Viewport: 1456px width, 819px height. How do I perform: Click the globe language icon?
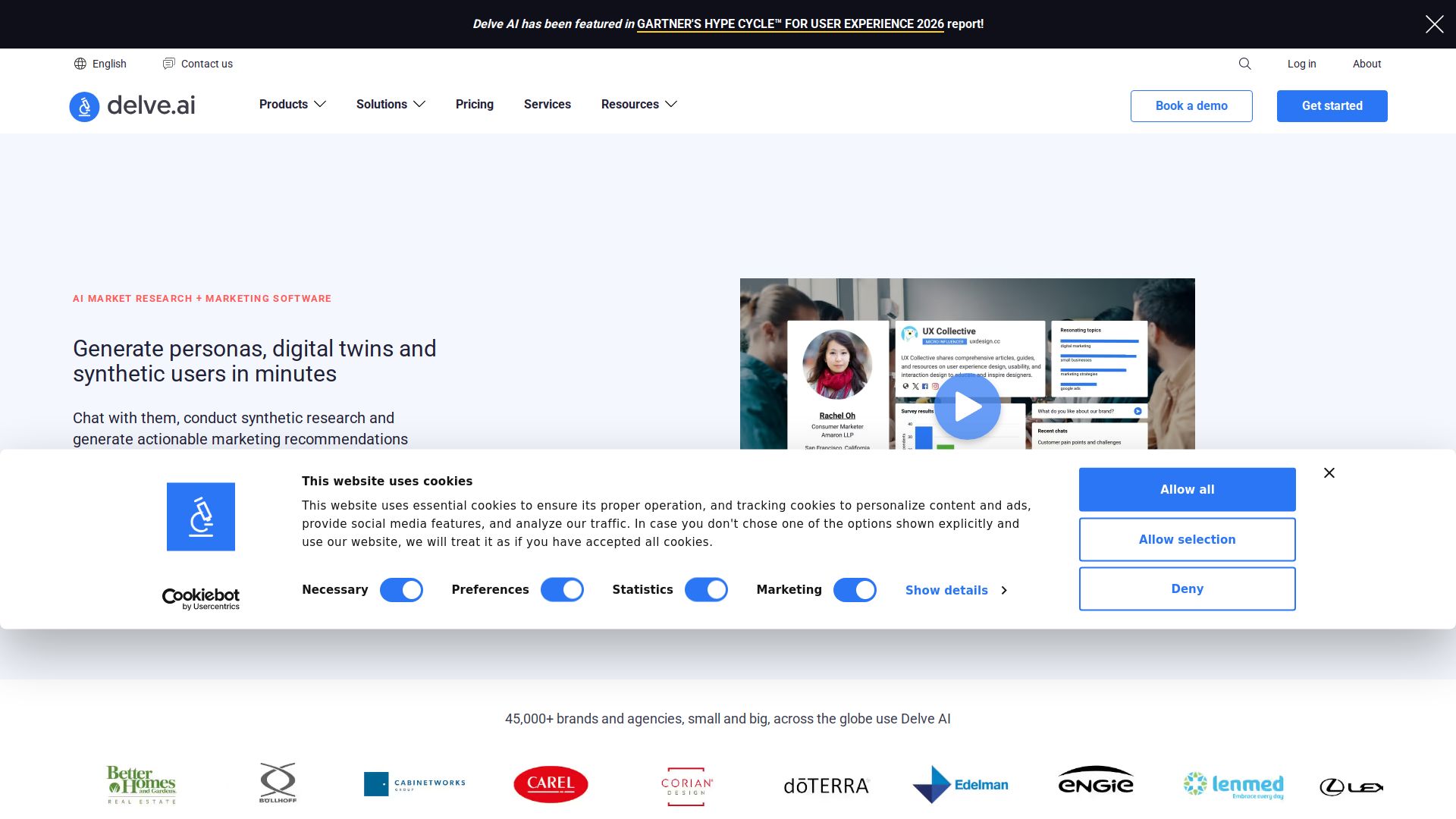click(80, 64)
